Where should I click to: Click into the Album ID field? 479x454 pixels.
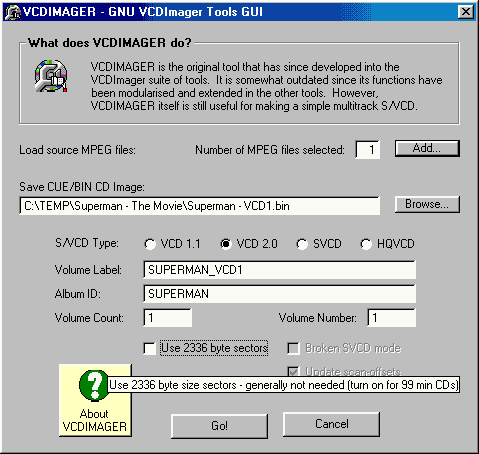[279, 294]
